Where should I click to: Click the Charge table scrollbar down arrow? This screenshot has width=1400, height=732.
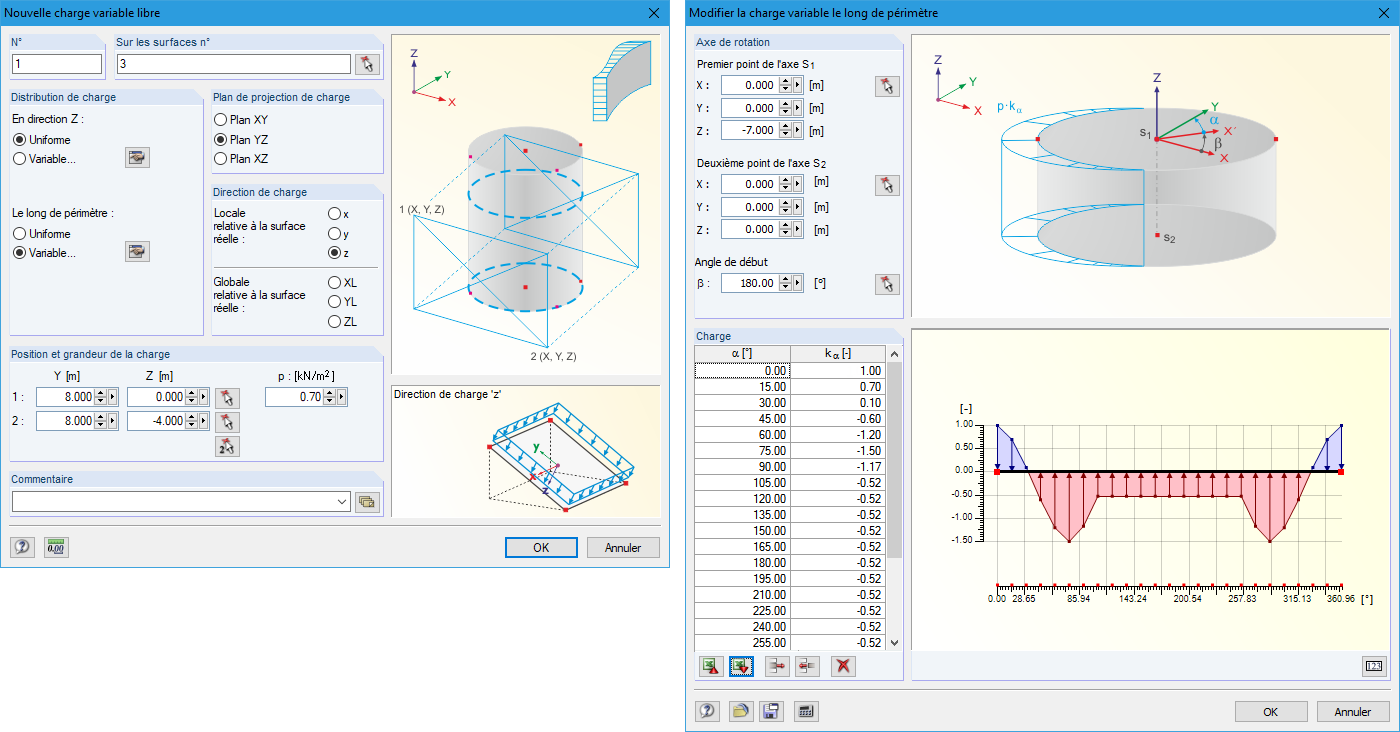(894, 643)
